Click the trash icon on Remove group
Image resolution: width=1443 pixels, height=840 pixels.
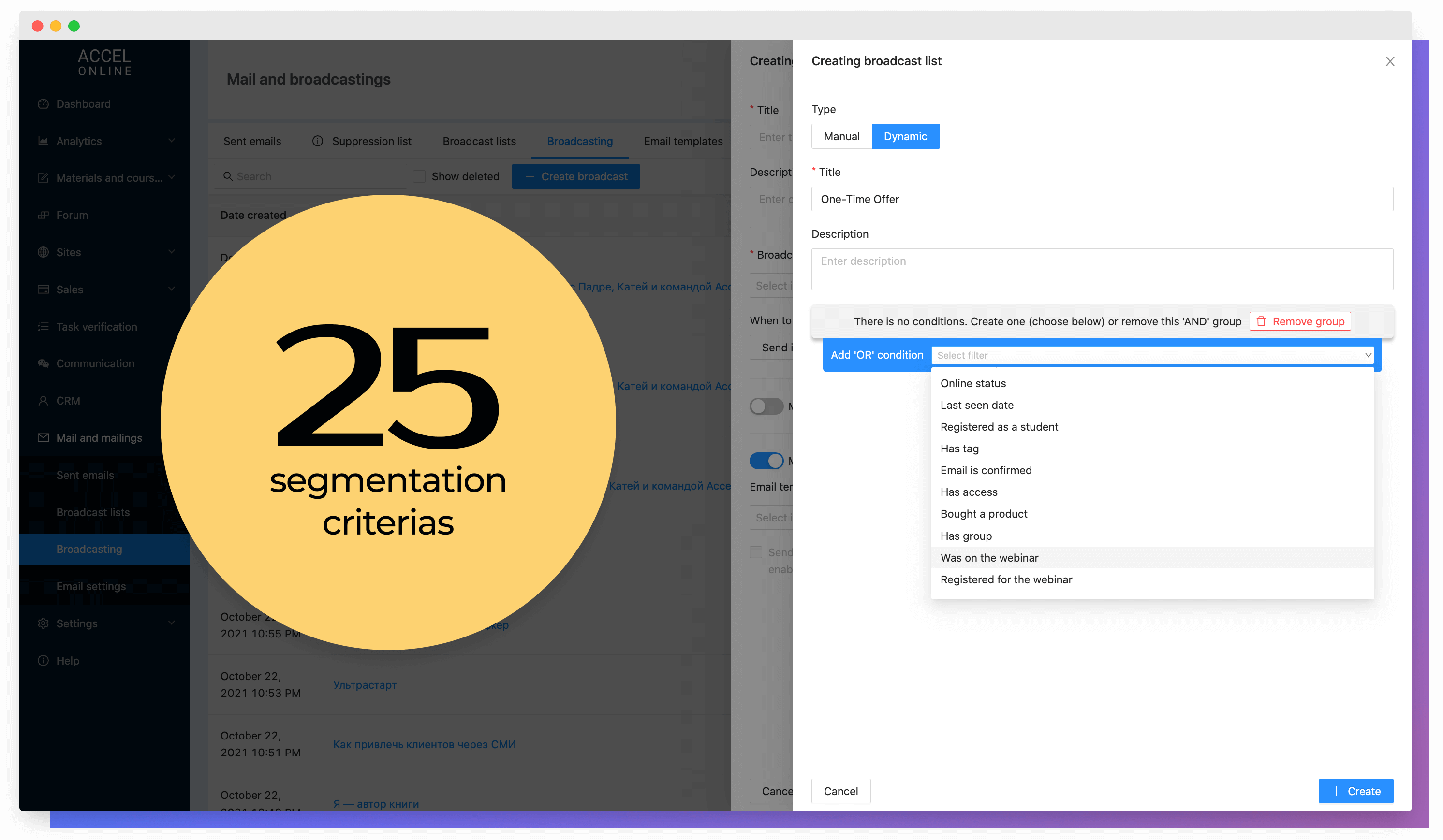tap(1261, 321)
